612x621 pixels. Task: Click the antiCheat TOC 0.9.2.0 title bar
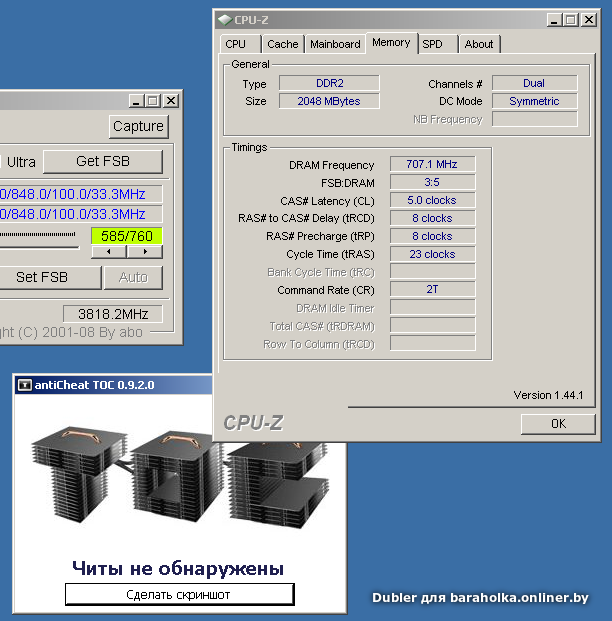coord(114,385)
